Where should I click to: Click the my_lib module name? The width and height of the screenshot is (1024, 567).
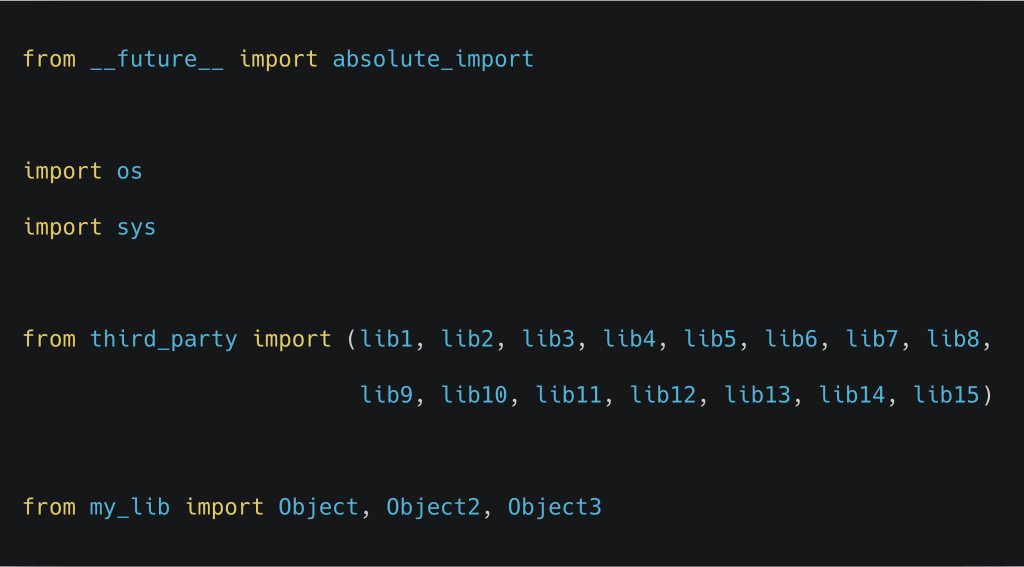click(x=130, y=507)
